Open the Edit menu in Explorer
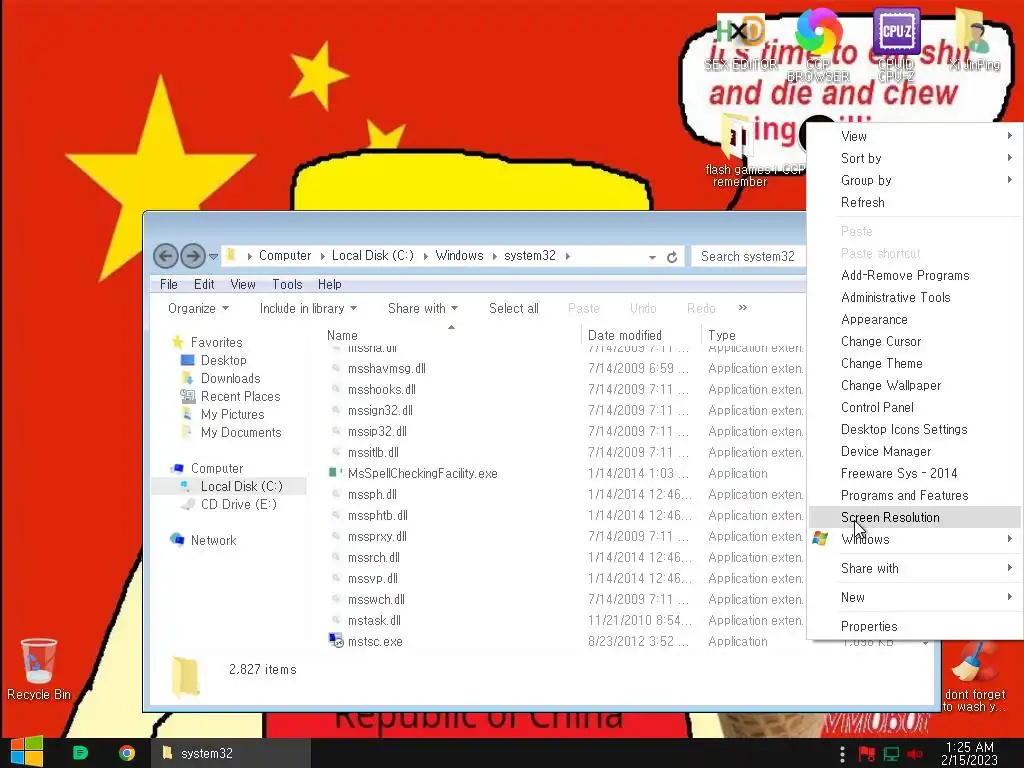 click(x=204, y=284)
